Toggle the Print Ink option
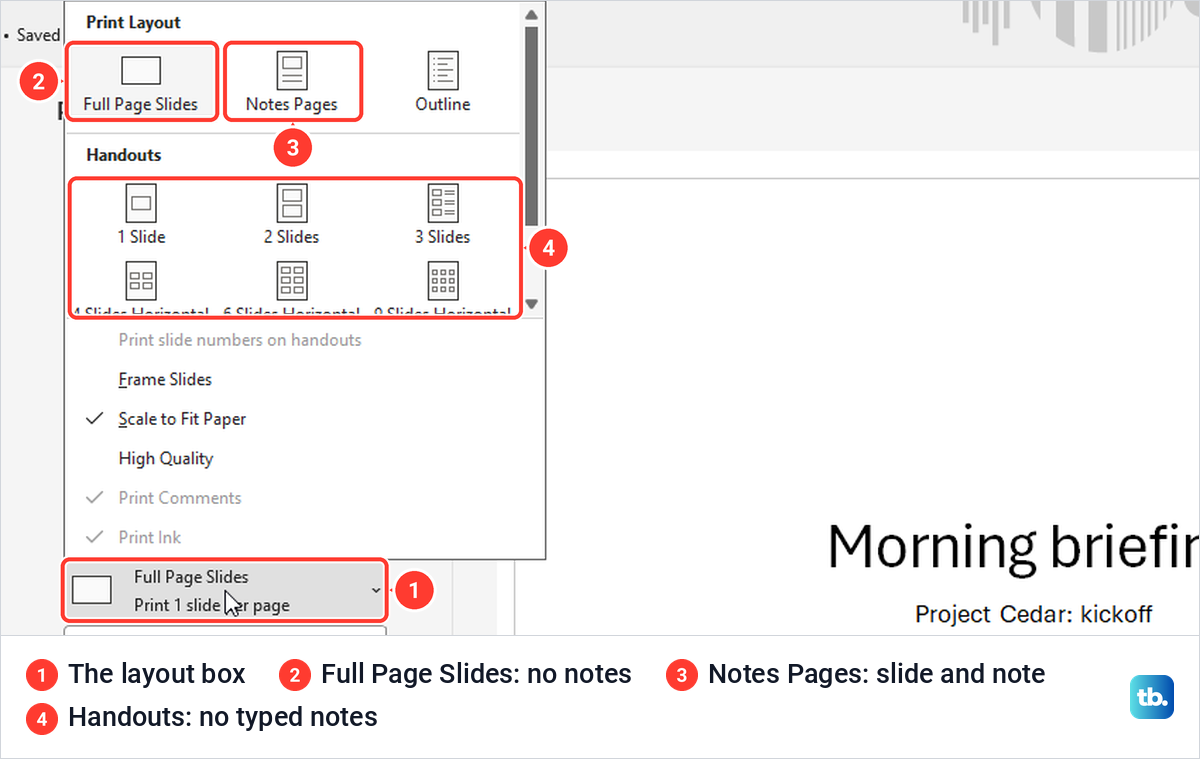Screen dimensions: 1200x759 (150, 537)
